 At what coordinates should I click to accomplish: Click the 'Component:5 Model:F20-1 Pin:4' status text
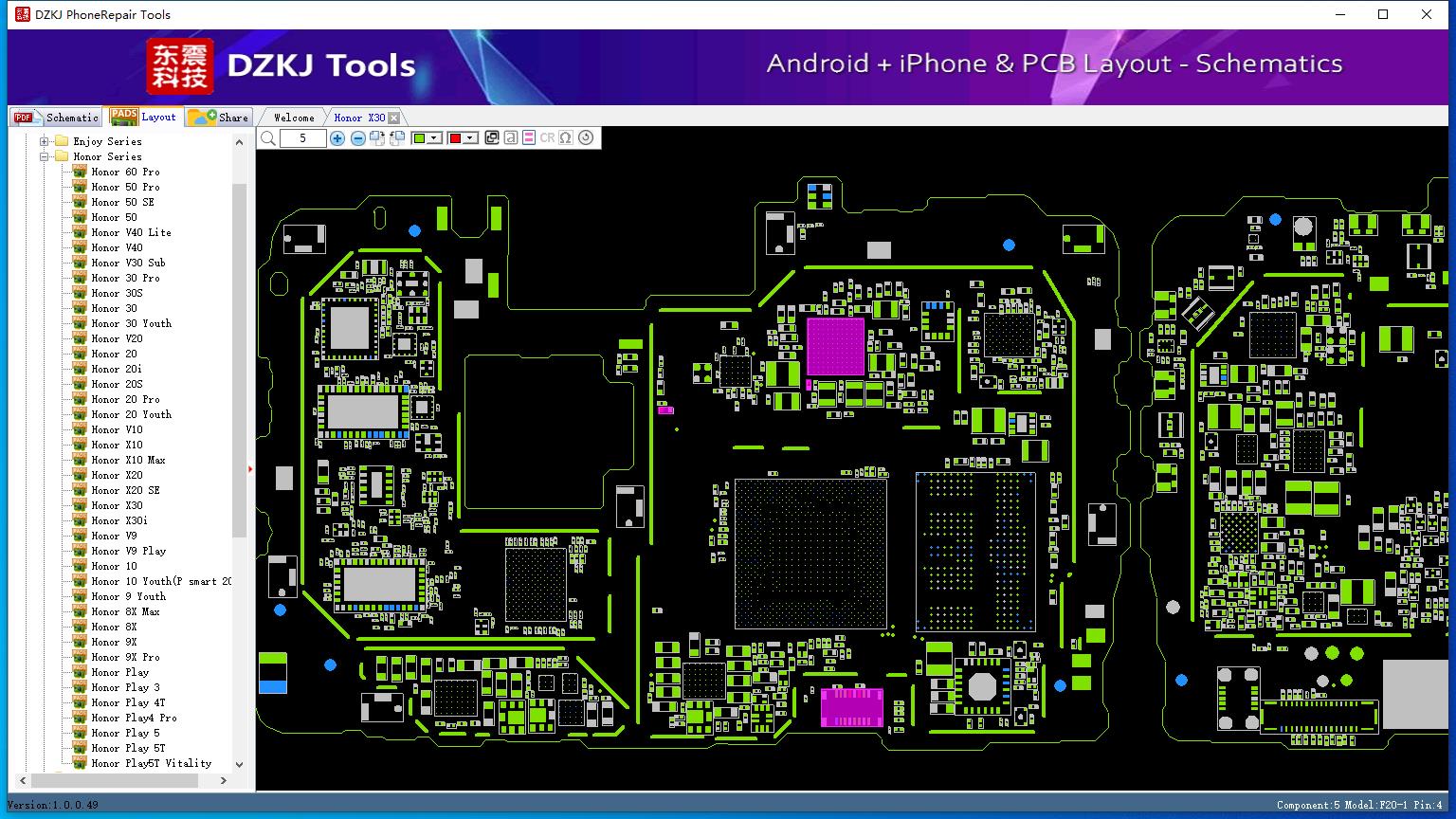coord(1360,805)
